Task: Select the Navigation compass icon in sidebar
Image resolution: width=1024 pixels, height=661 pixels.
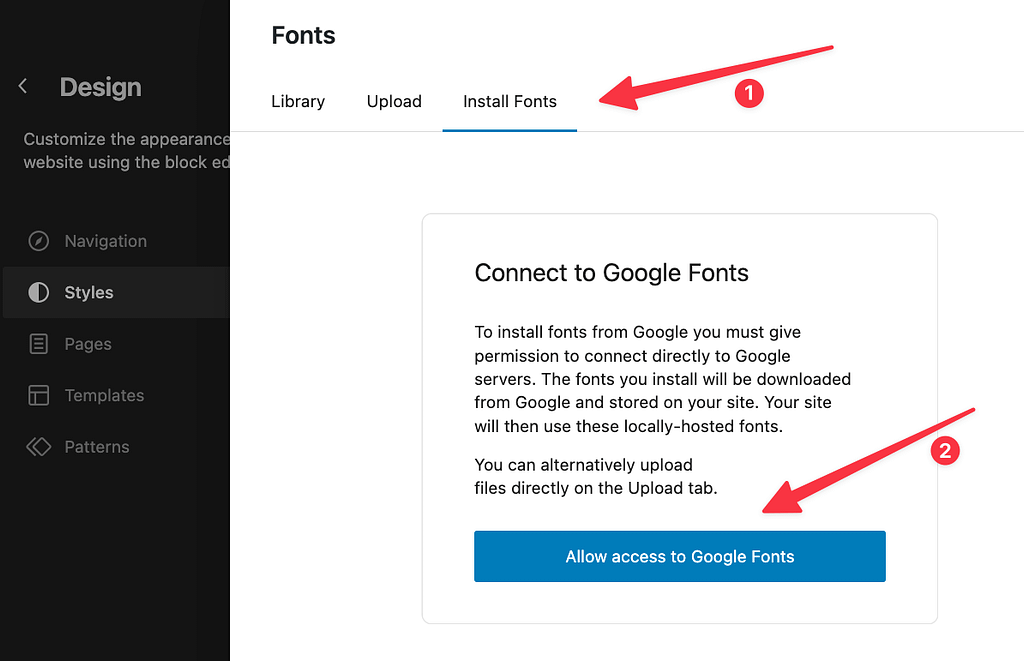Action: click(38, 240)
